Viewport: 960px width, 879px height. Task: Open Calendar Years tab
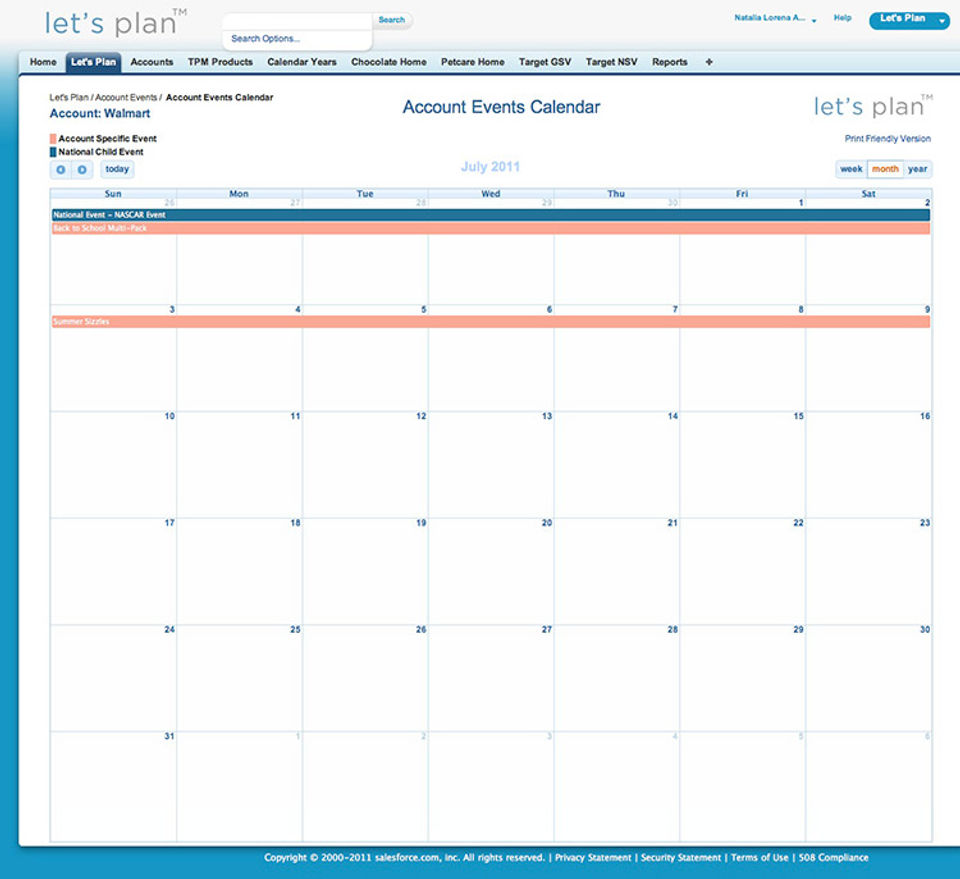(x=302, y=62)
